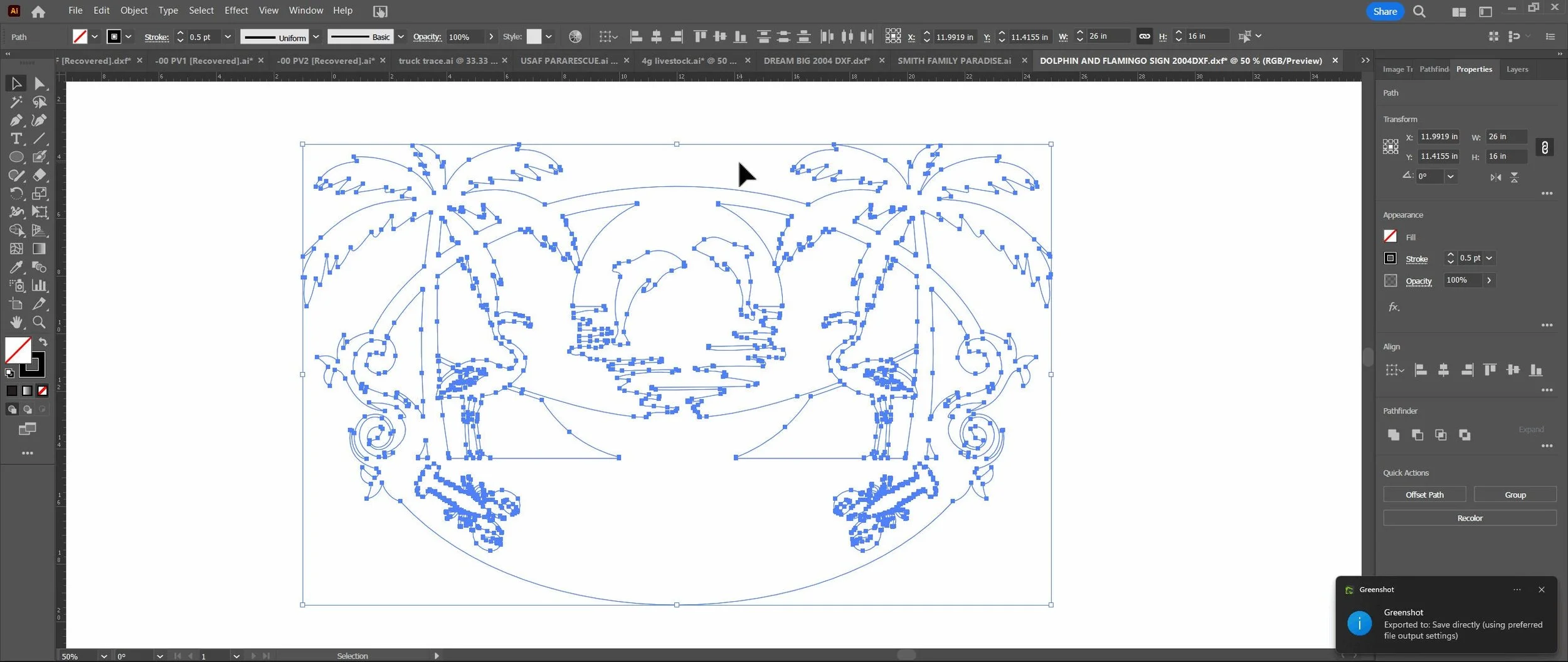Activate the Pen tool
The width and height of the screenshot is (1568, 662).
(16, 120)
